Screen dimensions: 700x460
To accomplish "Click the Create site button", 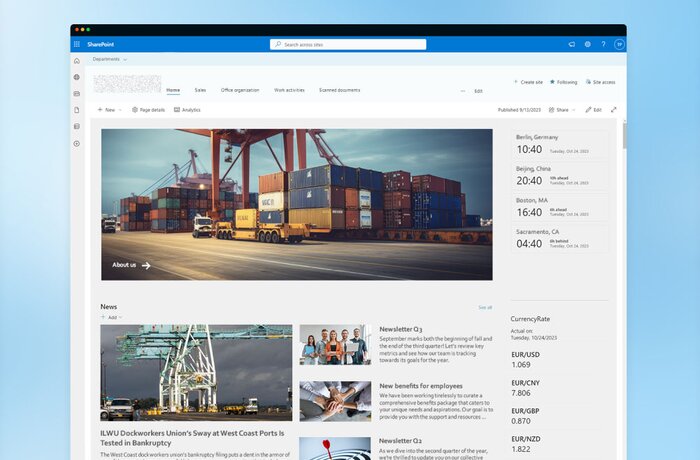I will [x=528, y=82].
